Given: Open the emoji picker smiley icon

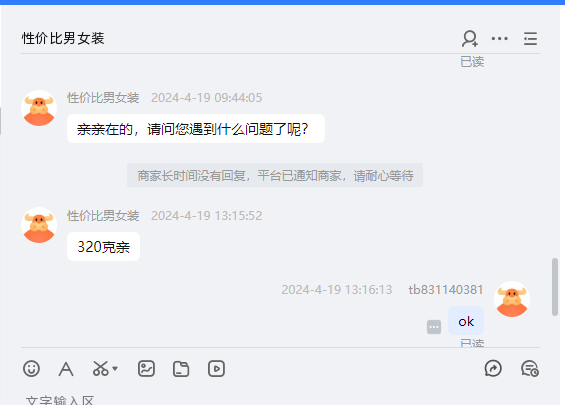Looking at the screenshot, I should tap(31, 369).
